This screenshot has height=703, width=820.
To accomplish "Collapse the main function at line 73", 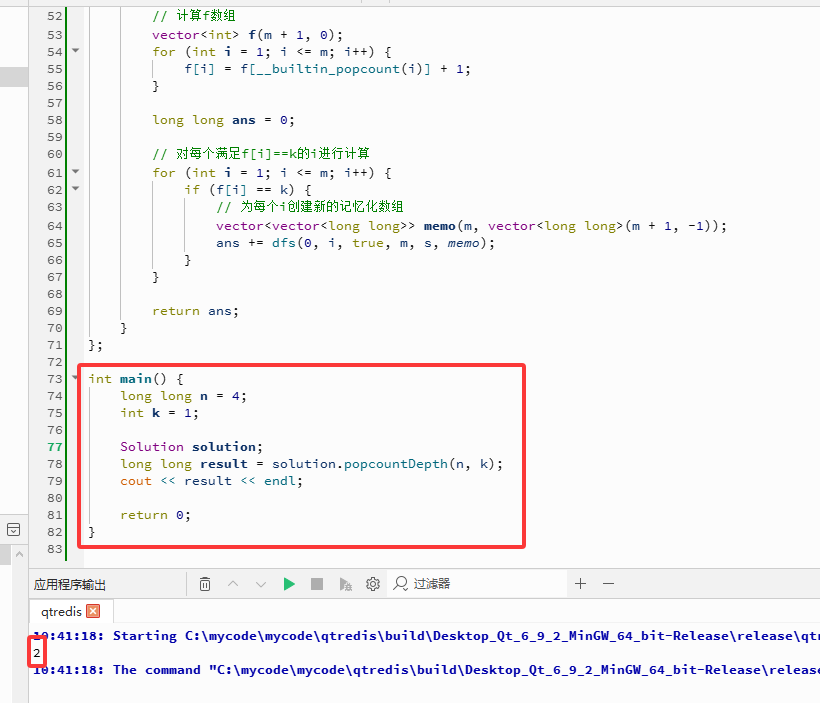I will coord(75,378).
